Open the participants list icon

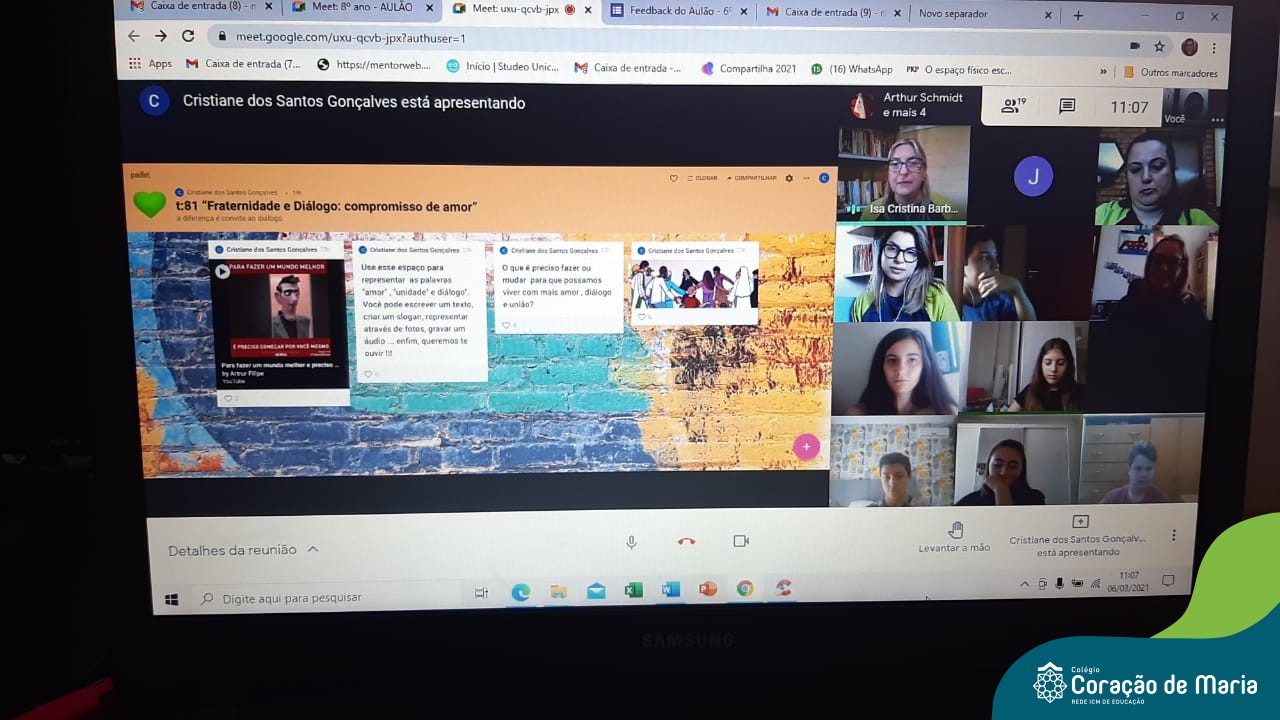[1013, 106]
